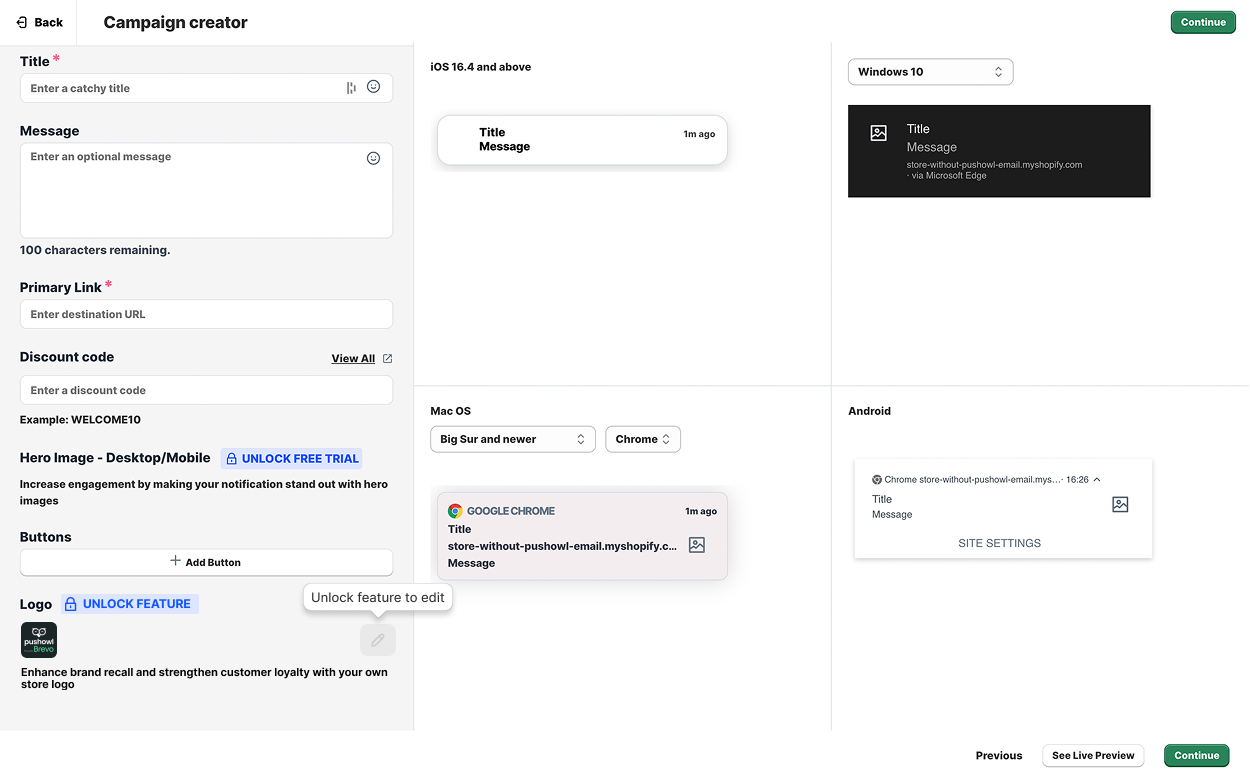The width and height of the screenshot is (1250, 780).
Task: Select the A/B variant icon in Title field
Action: (x=351, y=88)
